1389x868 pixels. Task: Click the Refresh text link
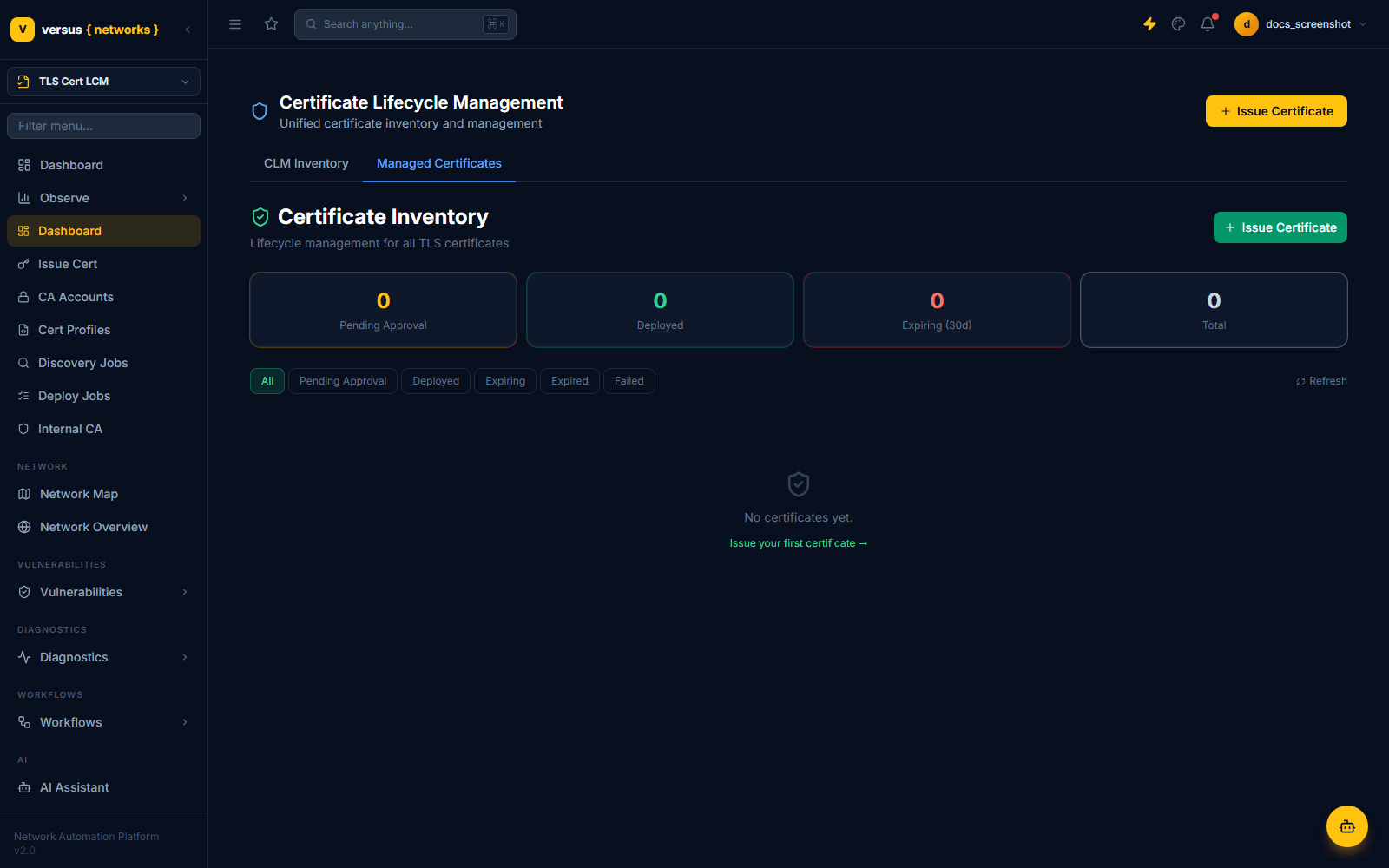[x=1328, y=381]
